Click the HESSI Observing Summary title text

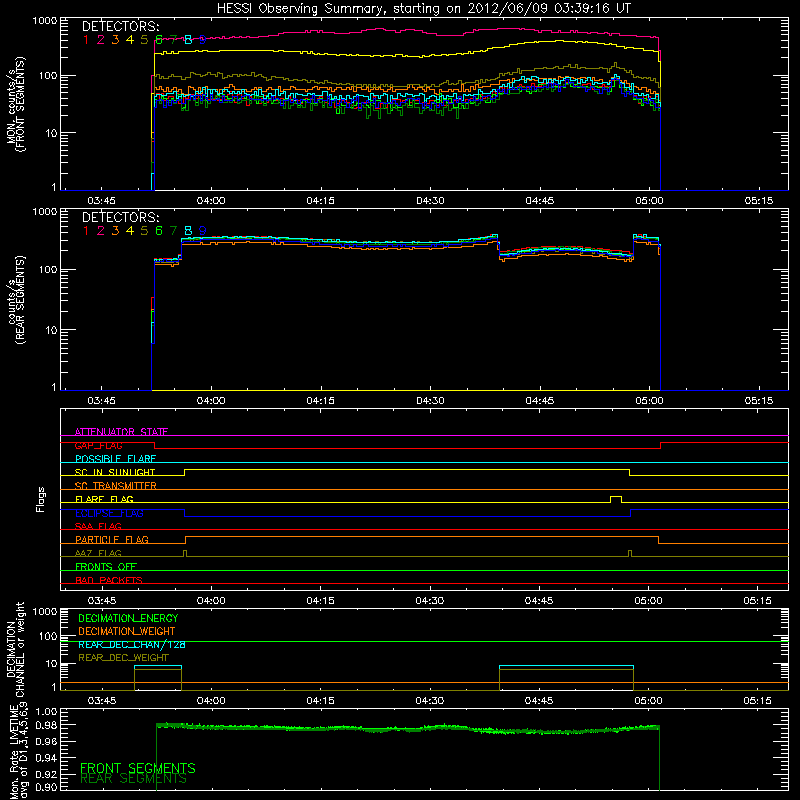coord(424,9)
